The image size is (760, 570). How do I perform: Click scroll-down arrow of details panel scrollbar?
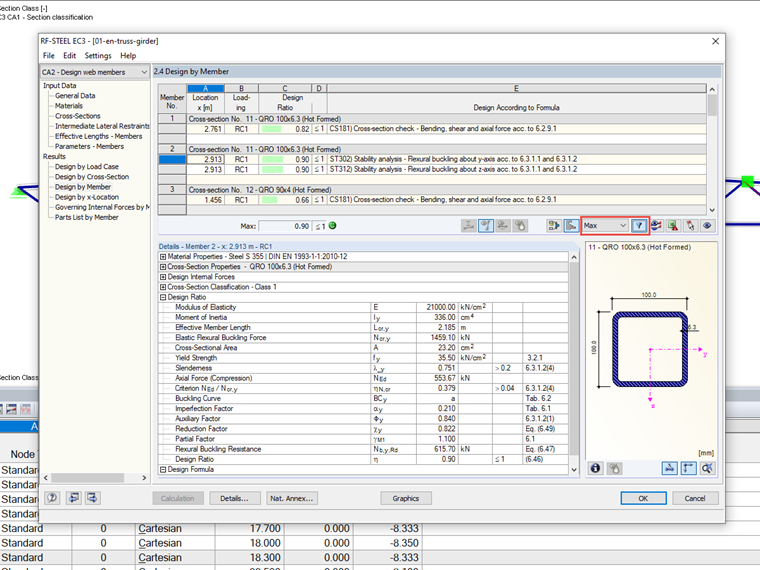pyautogui.click(x=574, y=470)
